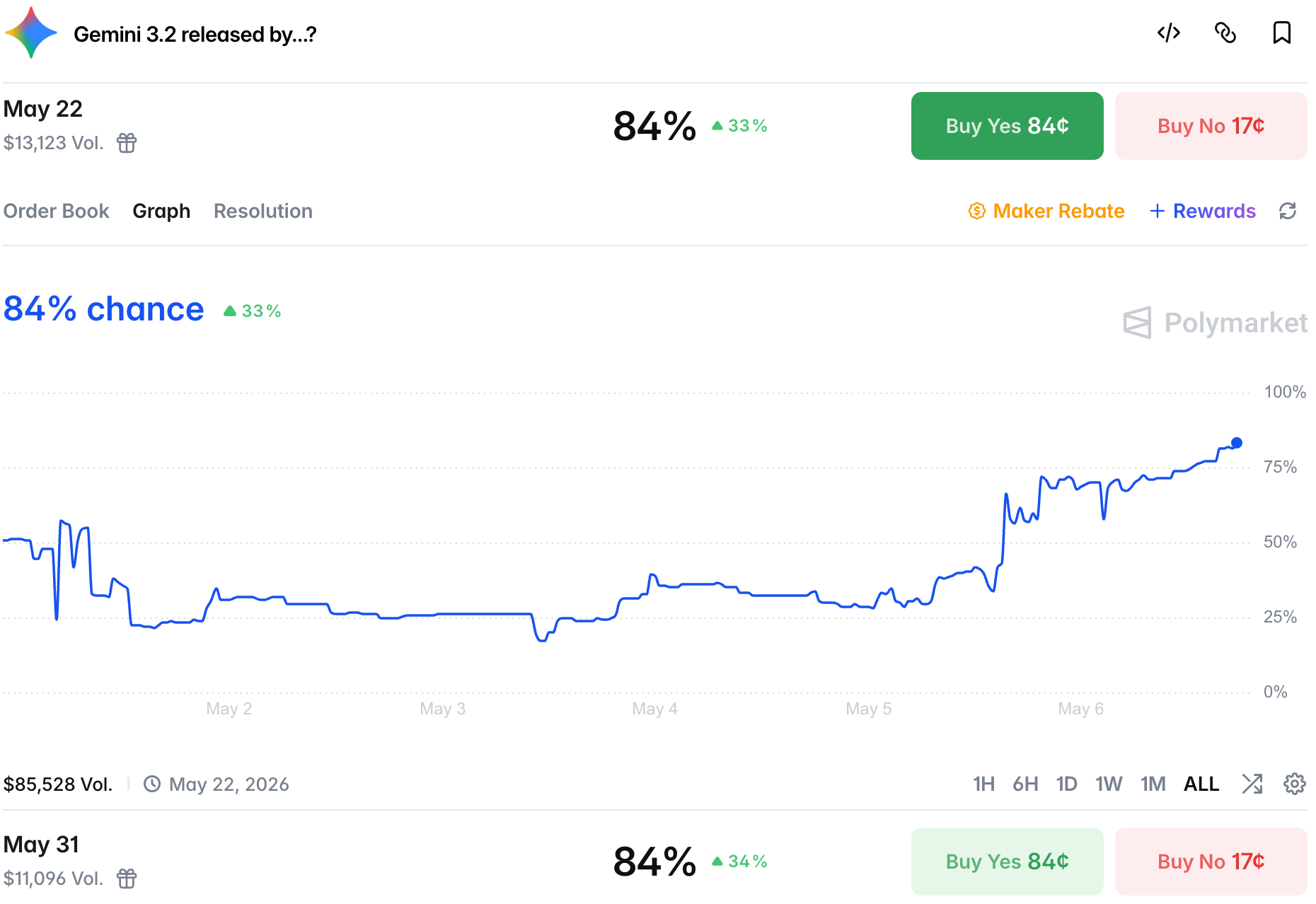Buy Yes 84¢ for May 22

pyautogui.click(x=1007, y=126)
